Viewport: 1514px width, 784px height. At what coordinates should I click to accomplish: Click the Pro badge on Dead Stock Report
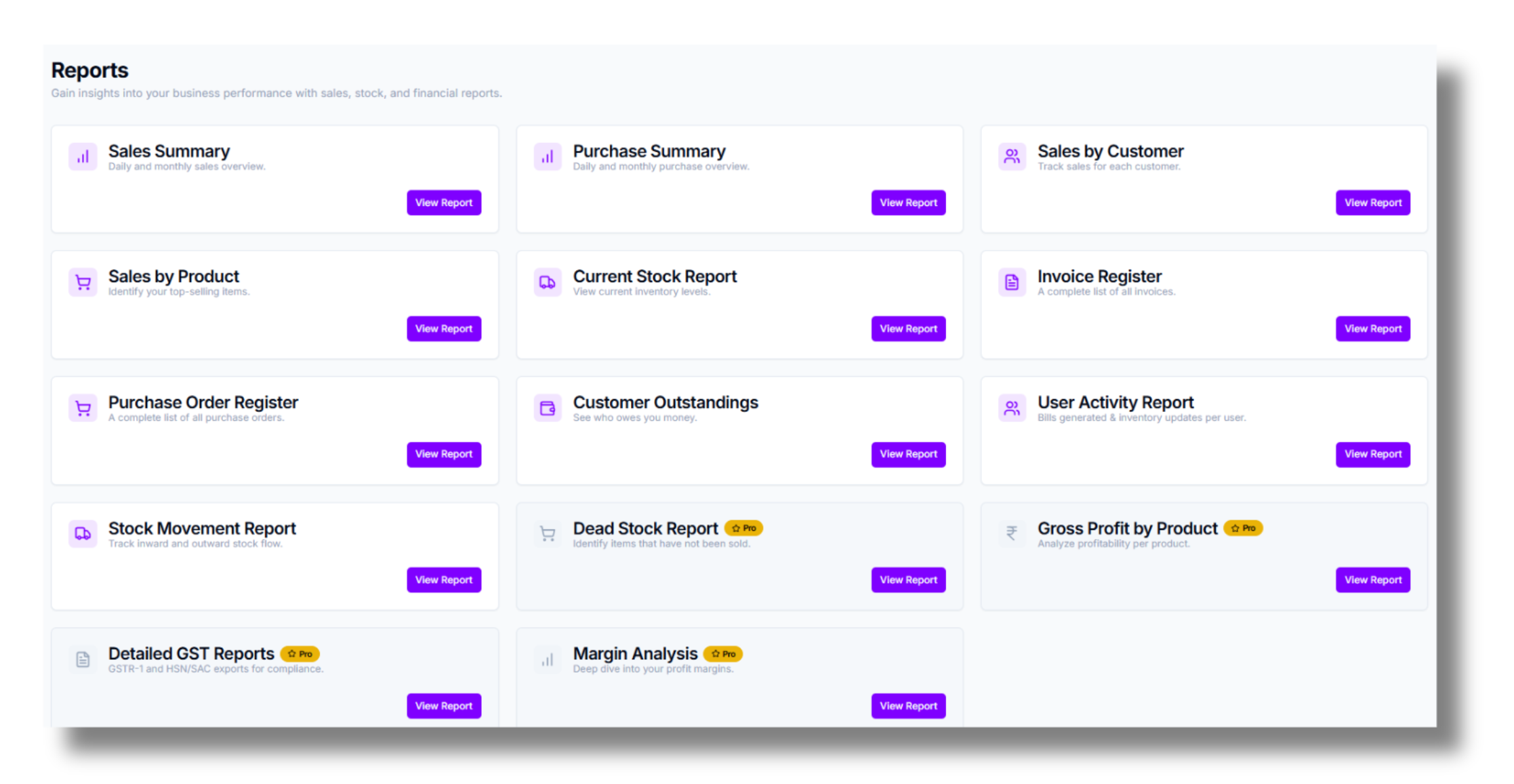point(744,527)
